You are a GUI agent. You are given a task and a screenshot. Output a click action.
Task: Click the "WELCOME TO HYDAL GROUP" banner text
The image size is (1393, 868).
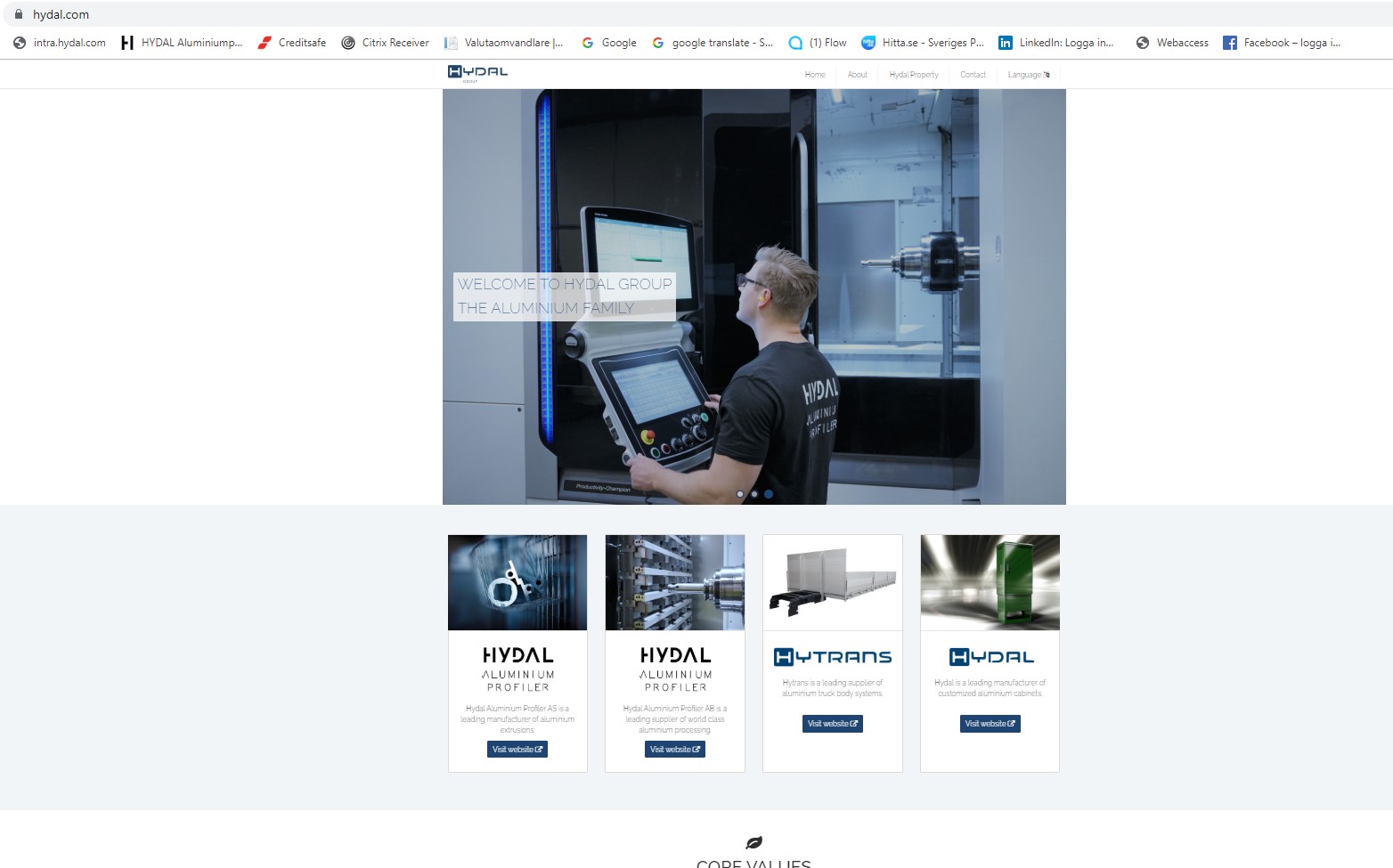[x=565, y=284]
